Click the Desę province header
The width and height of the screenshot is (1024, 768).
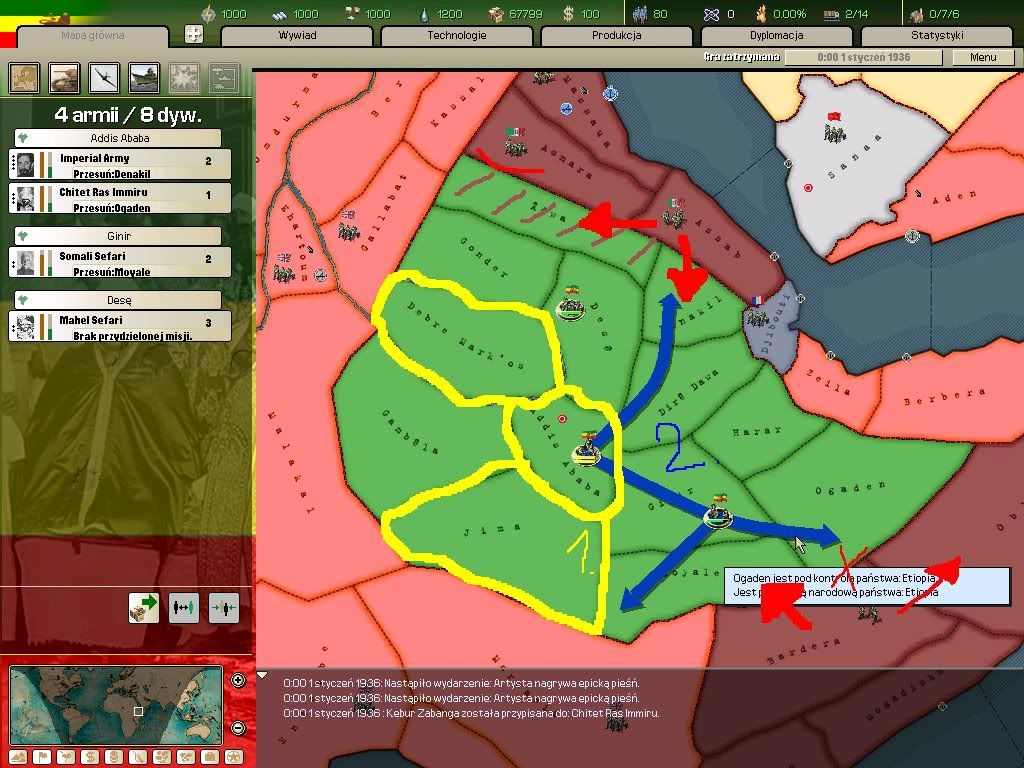[118, 300]
